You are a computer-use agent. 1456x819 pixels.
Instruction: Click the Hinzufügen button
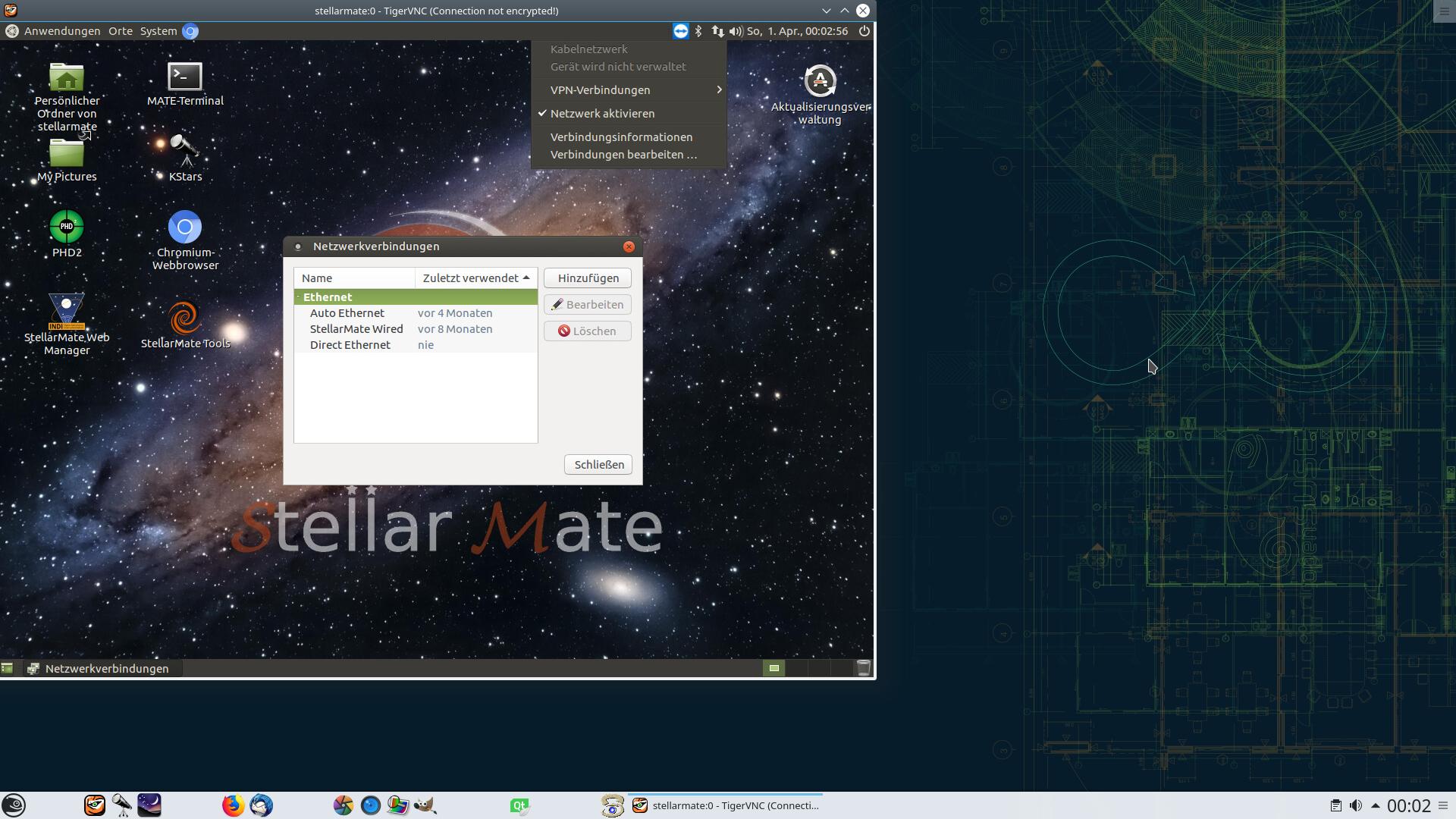[x=588, y=278]
